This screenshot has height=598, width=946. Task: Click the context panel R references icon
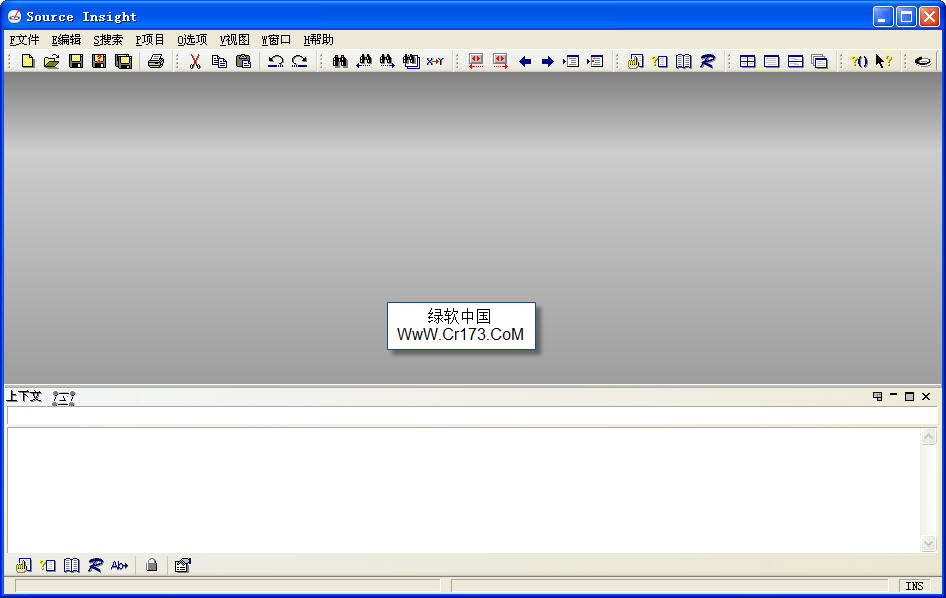[95, 565]
